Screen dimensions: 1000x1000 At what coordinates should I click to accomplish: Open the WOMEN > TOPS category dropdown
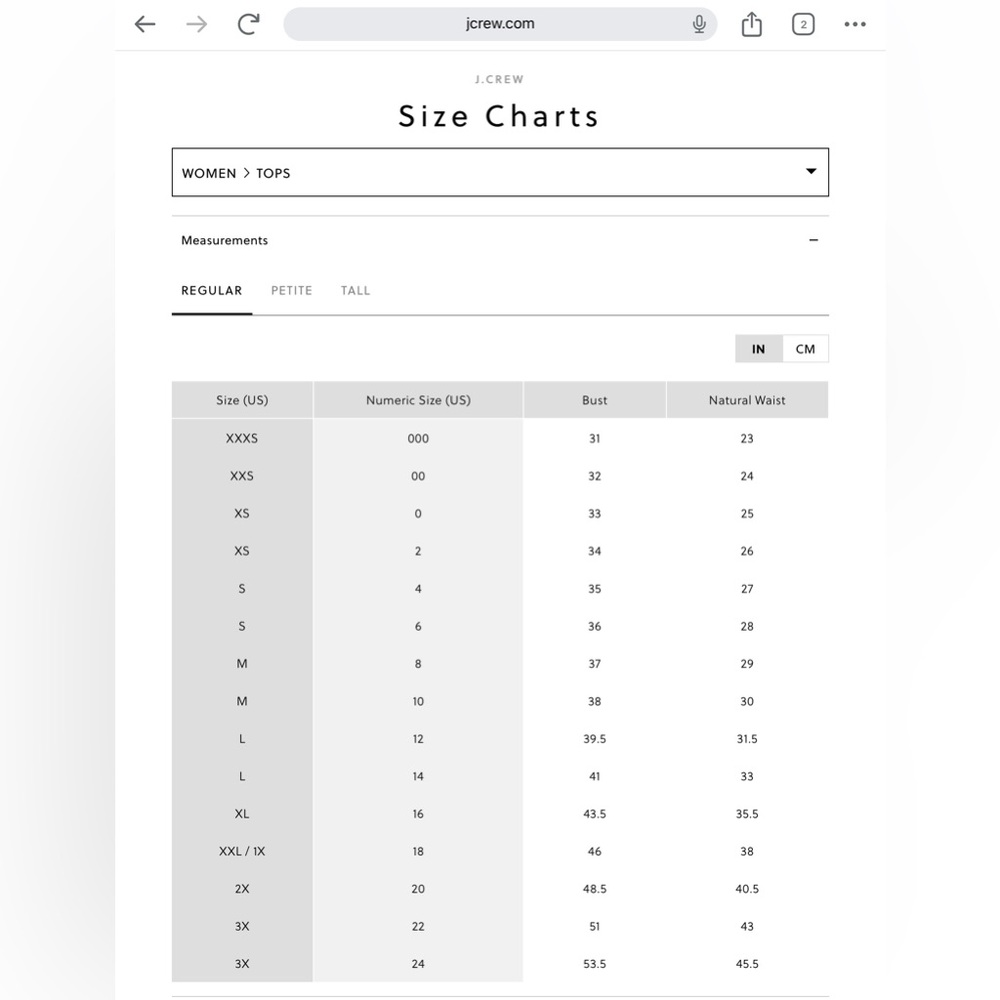pyautogui.click(x=500, y=172)
